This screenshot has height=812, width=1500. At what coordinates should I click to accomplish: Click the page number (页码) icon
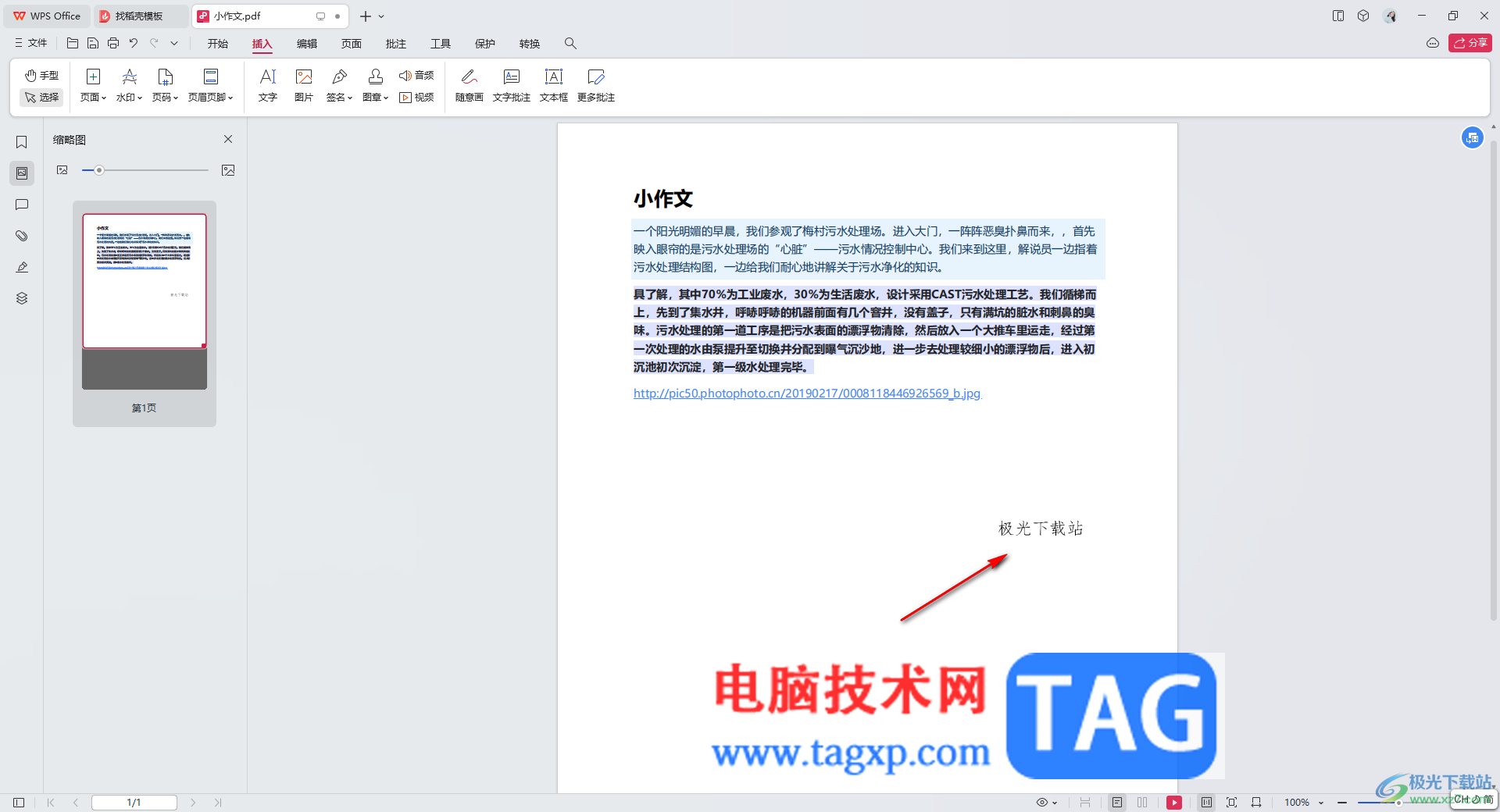[x=165, y=77]
